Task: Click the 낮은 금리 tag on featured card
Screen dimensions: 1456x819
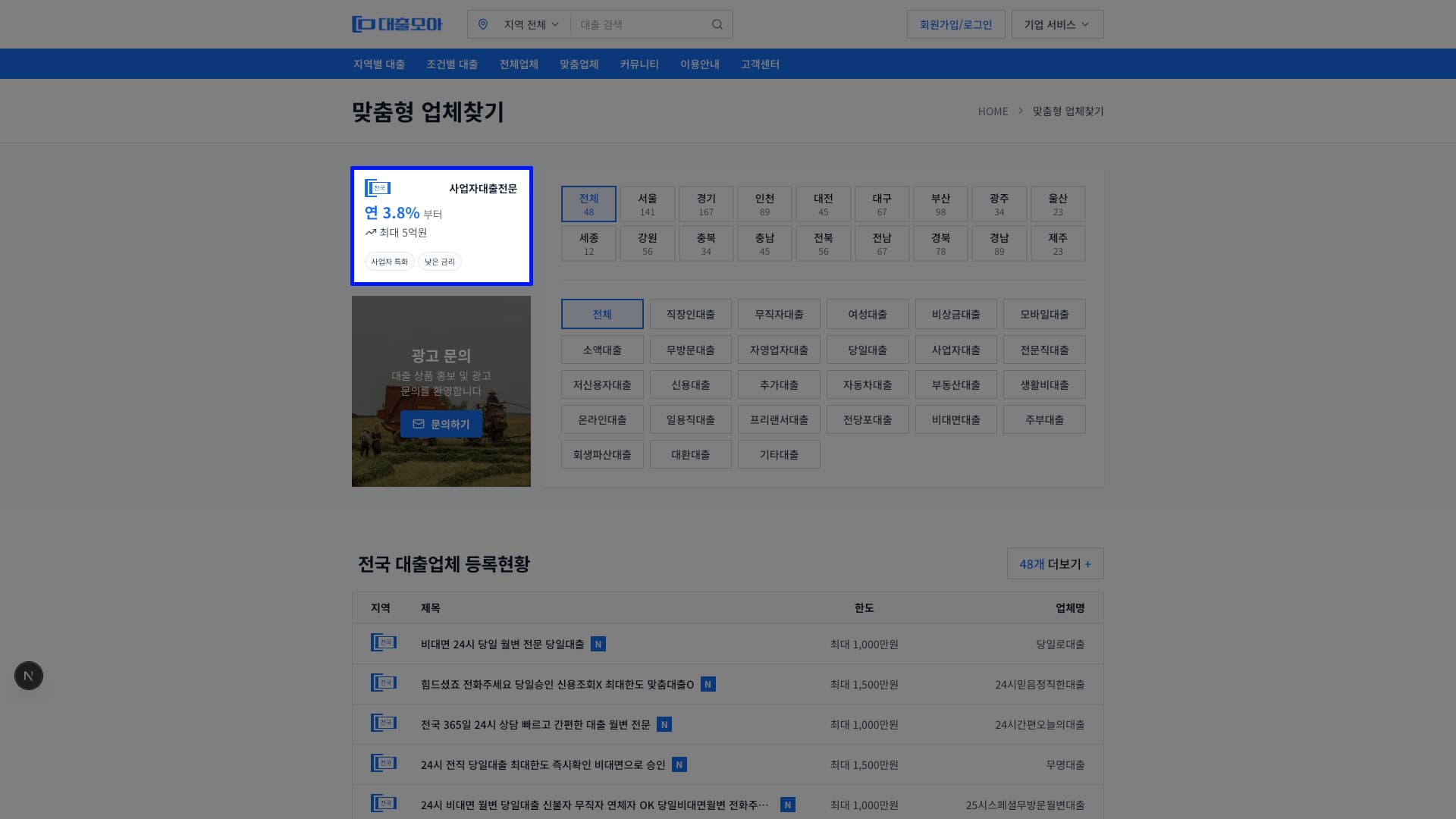Action: point(440,261)
